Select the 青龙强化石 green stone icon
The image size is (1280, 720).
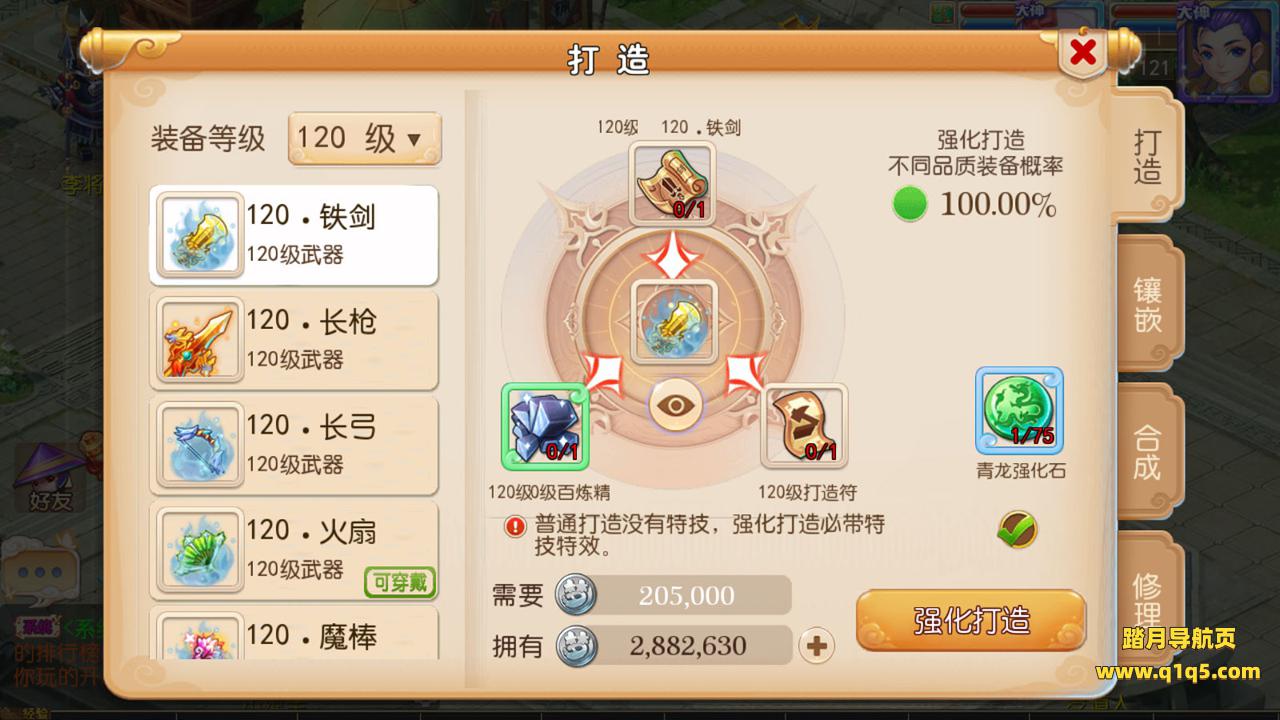(1019, 410)
